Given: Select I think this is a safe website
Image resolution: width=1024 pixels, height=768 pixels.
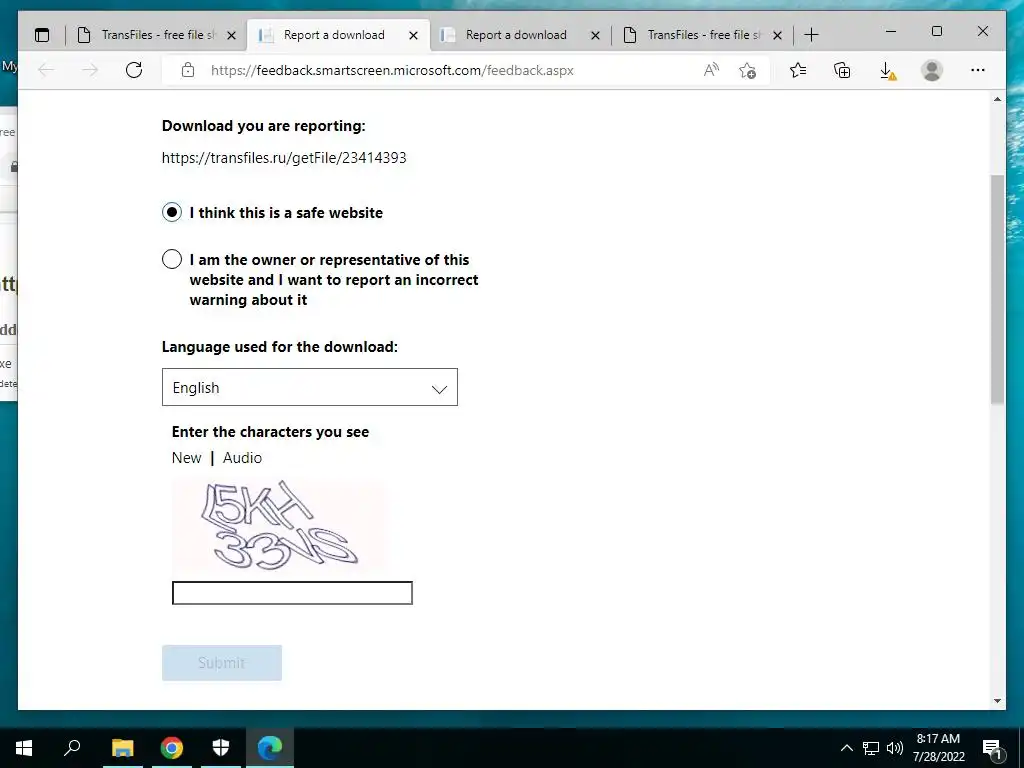Looking at the screenshot, I should [x=172, y=212].
